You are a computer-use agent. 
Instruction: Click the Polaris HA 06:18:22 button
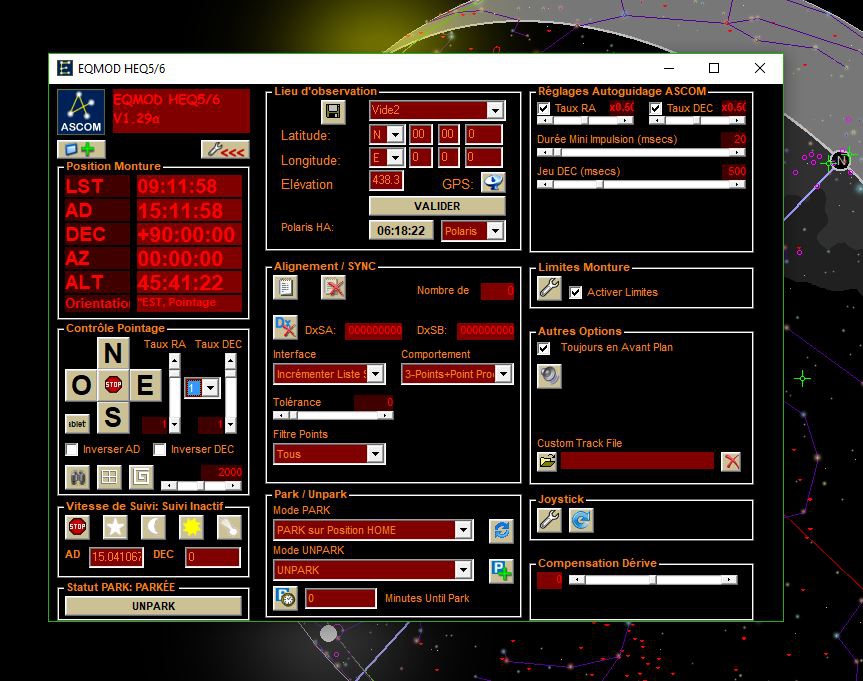pos(401,231)
